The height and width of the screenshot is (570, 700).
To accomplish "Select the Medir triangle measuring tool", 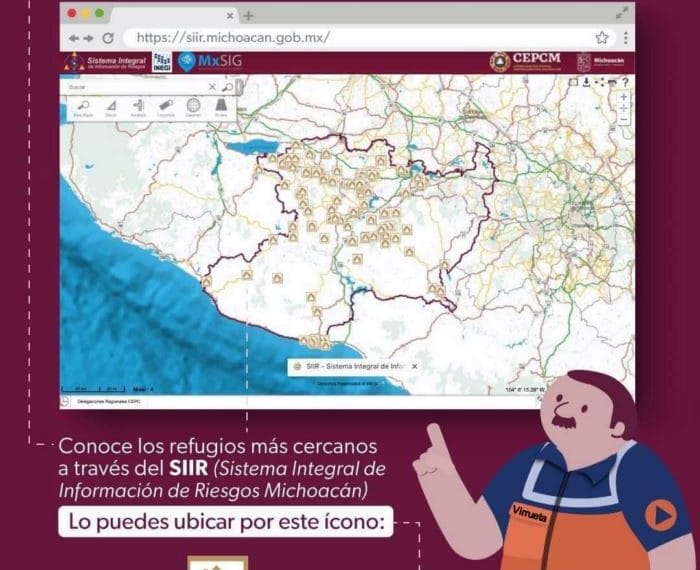I will (x=111, y=108).
